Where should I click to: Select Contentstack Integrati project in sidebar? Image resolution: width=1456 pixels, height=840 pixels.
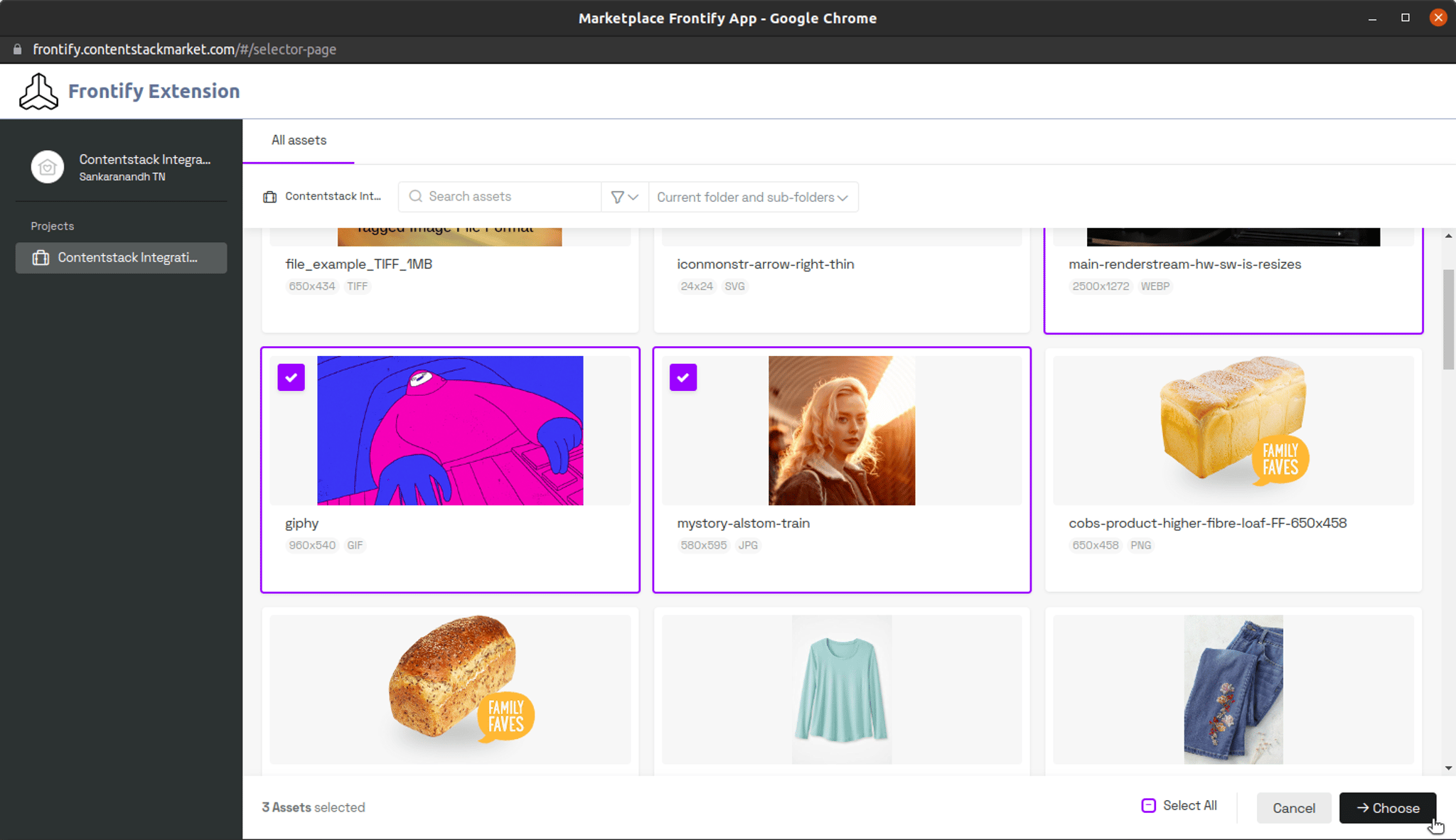pyautogui.click(x=122, y=258)
